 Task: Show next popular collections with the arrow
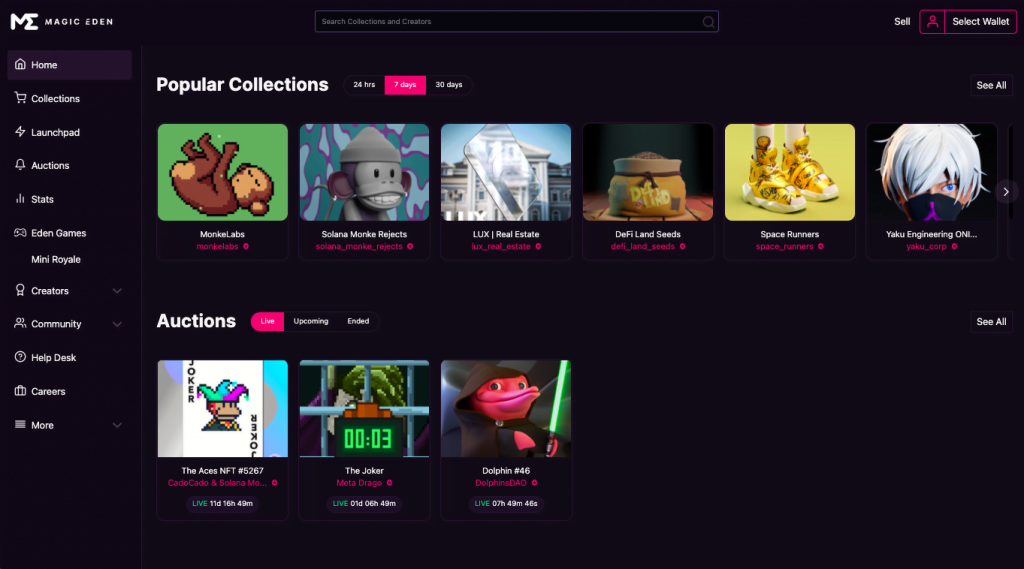(x=1006, y=192)
